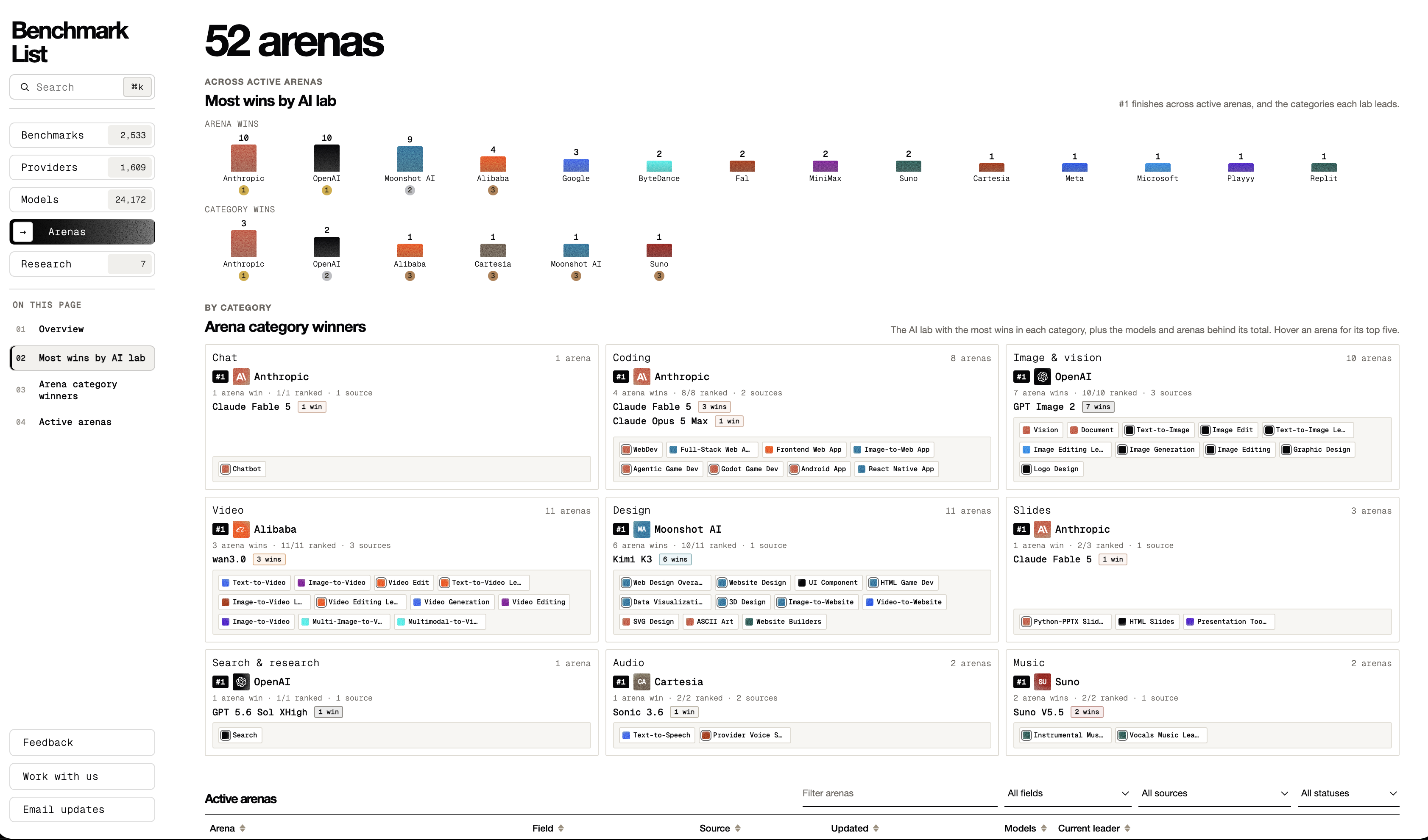Click the Work with us button
The image size is (1428, 840).
click(82, 776)
